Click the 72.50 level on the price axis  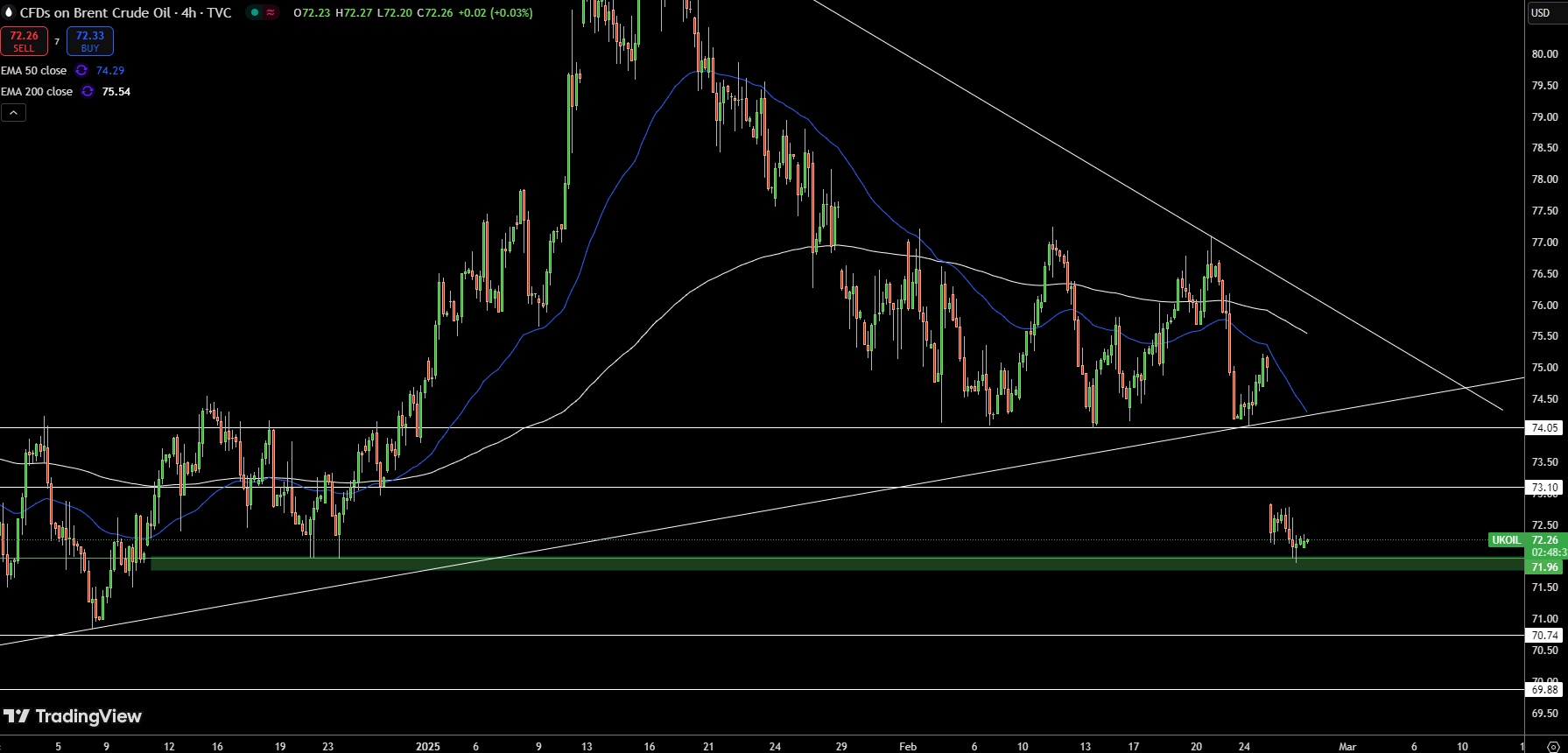pyautogui.click(x=1544, y=524)
